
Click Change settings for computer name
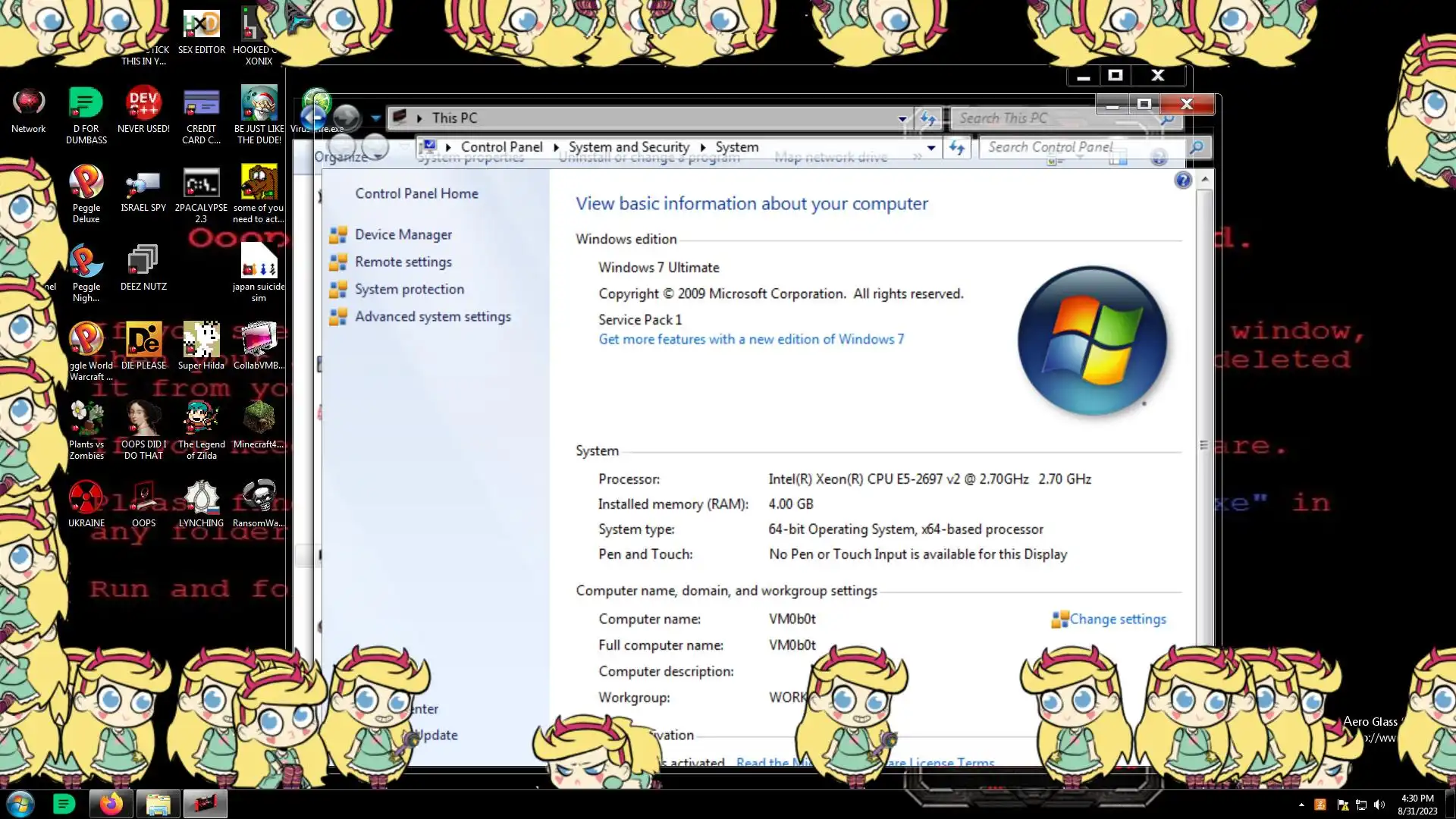click(1117, 620)
